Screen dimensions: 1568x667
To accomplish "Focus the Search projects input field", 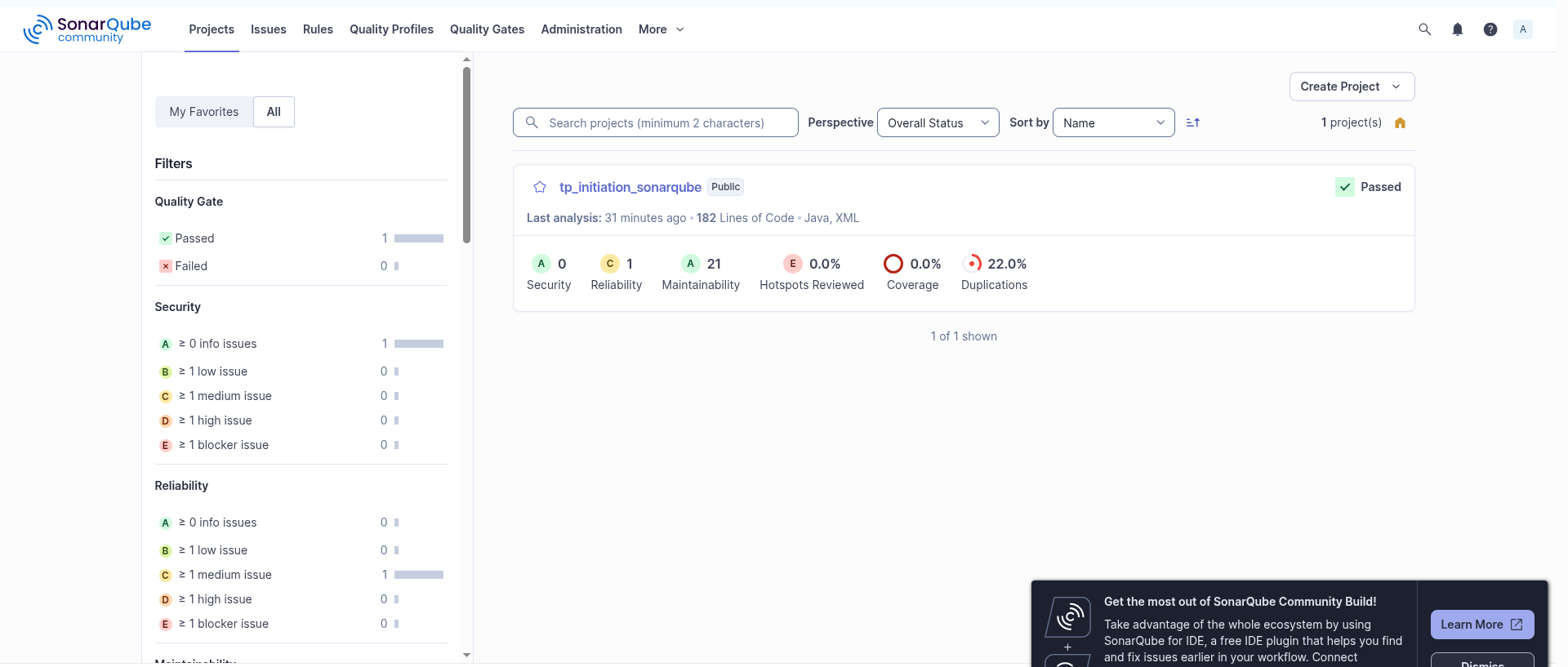I will (x=656, y=122).
